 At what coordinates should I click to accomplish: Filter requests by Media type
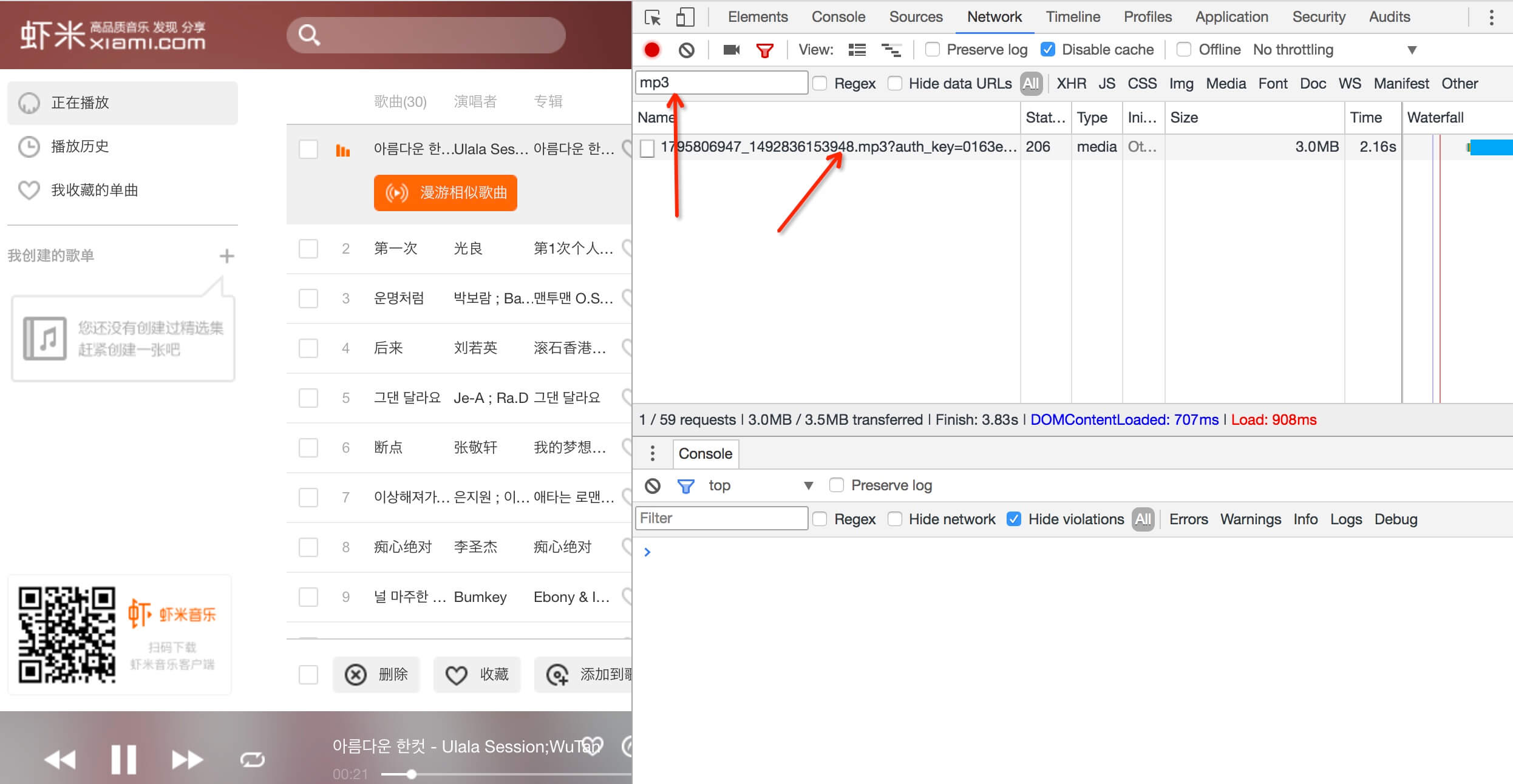1226,84
